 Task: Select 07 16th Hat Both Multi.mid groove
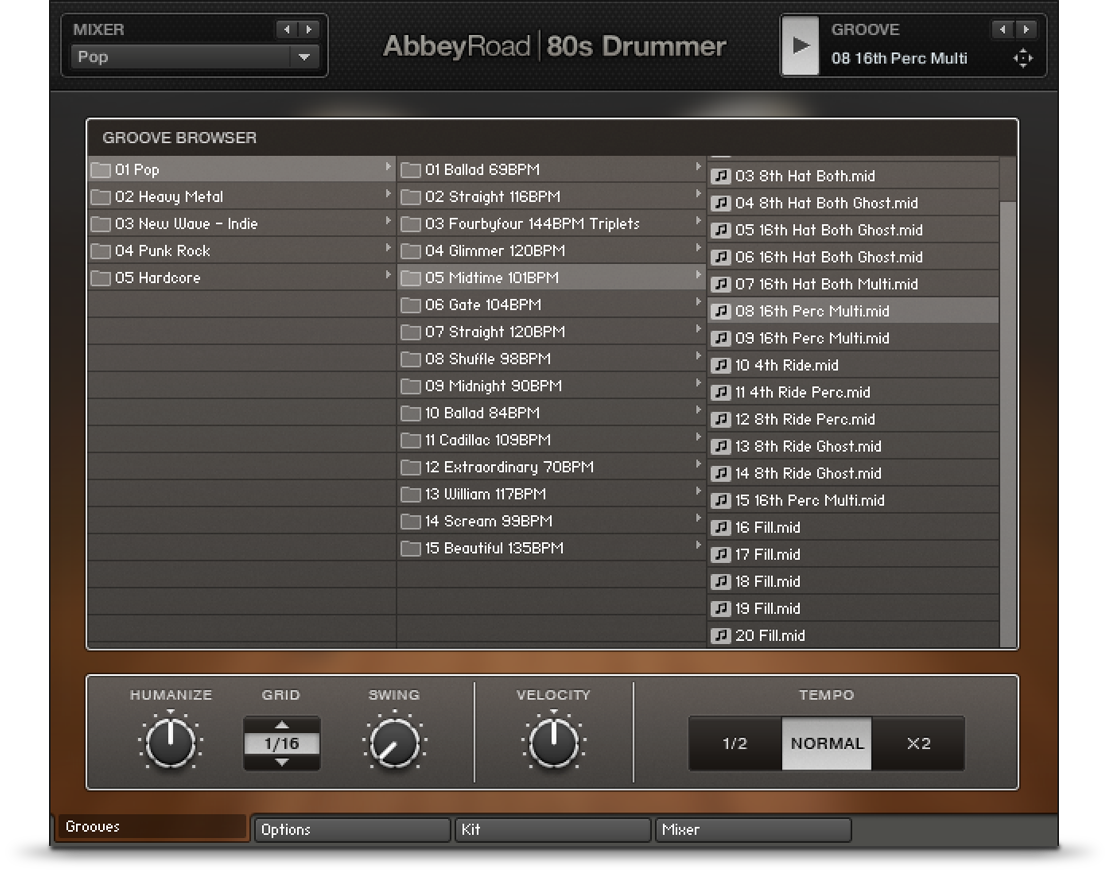coord(853,284)
